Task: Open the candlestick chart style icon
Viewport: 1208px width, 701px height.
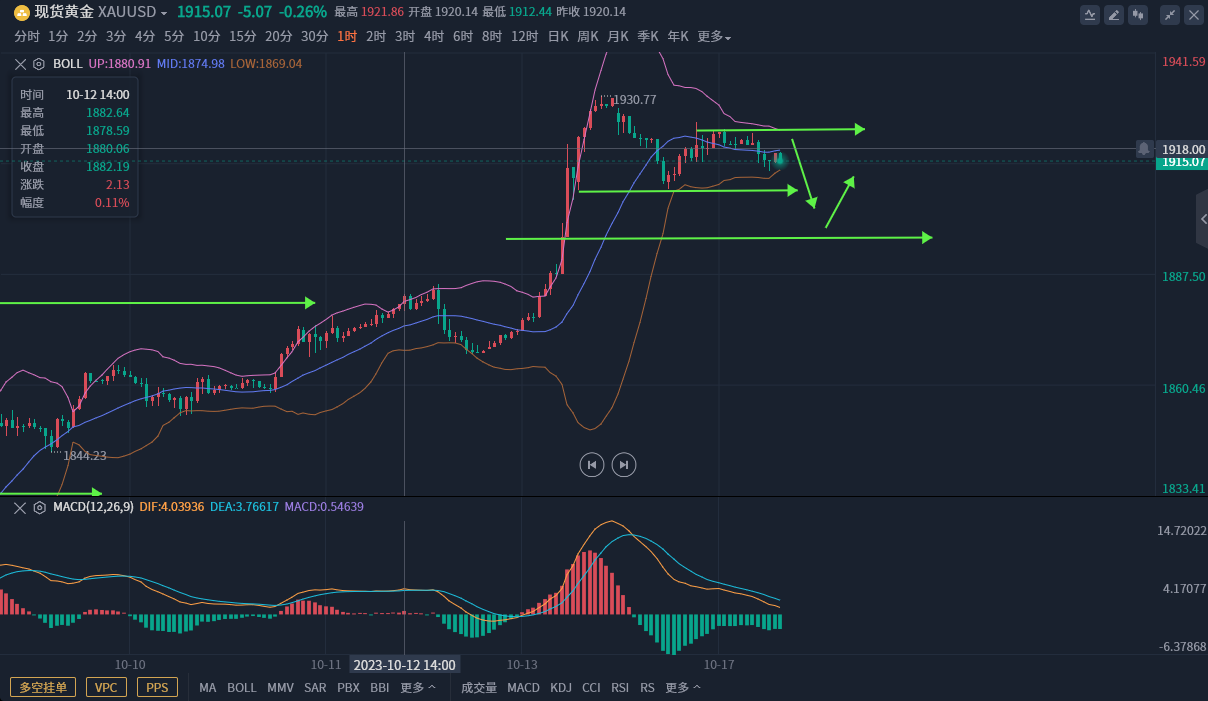Action: (x=1138, y=14)
